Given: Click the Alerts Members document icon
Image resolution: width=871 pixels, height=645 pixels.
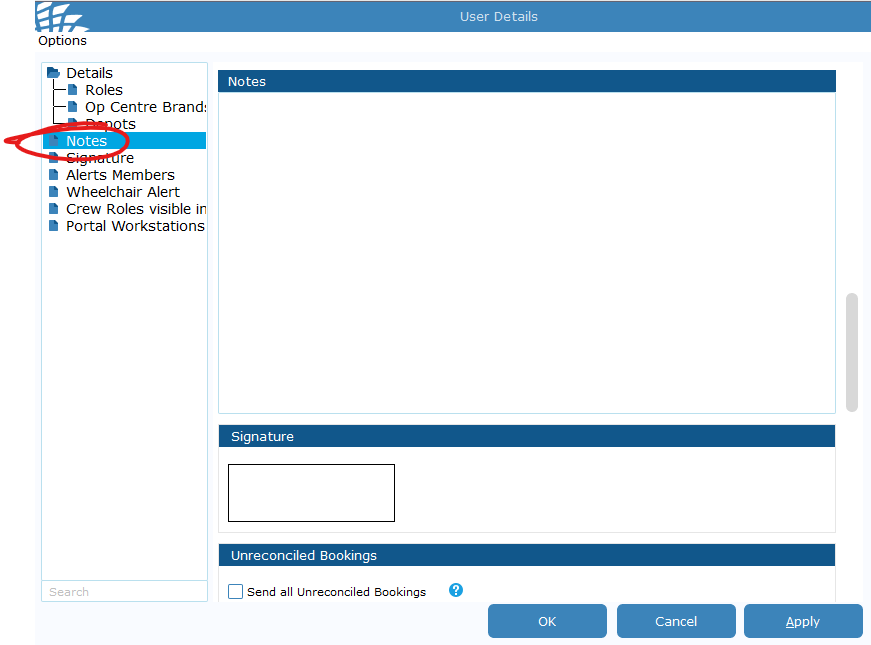Looking at the screenshot, I should coord(54,175).
